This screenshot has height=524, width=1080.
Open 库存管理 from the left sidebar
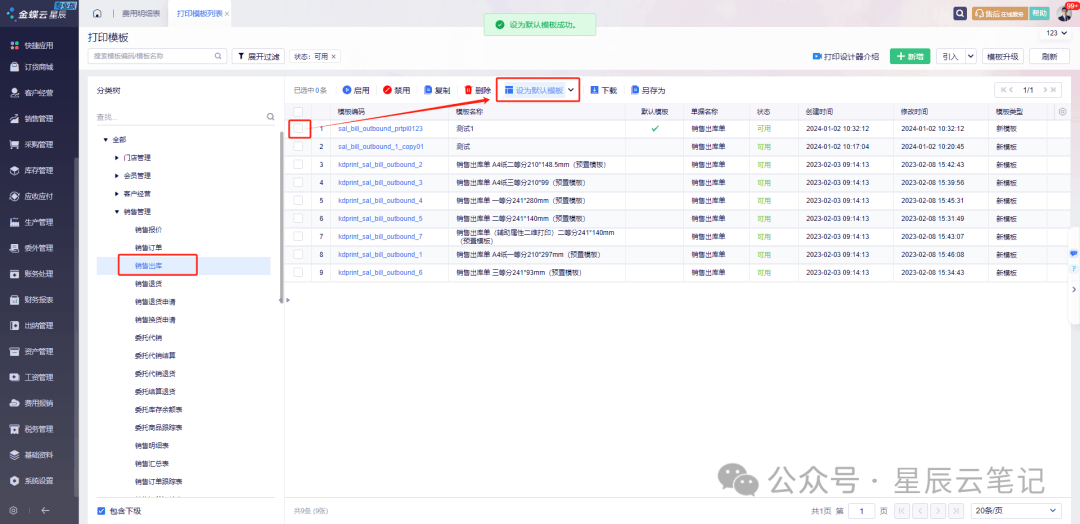[38, 170]
